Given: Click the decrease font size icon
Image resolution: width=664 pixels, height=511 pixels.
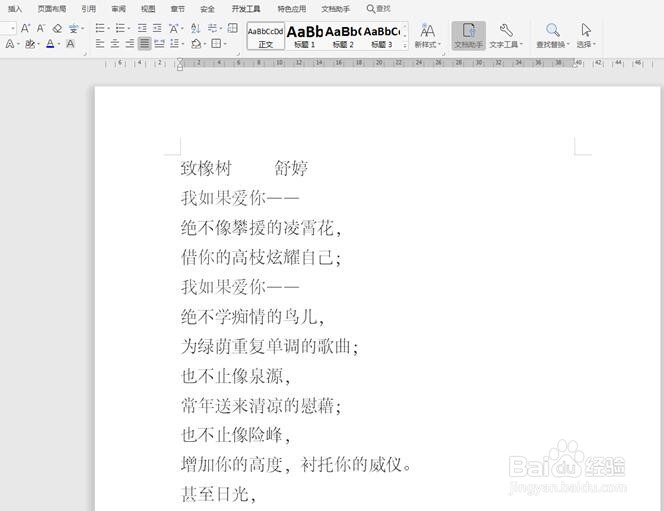Looking at the screenshot, I should 41,28.
